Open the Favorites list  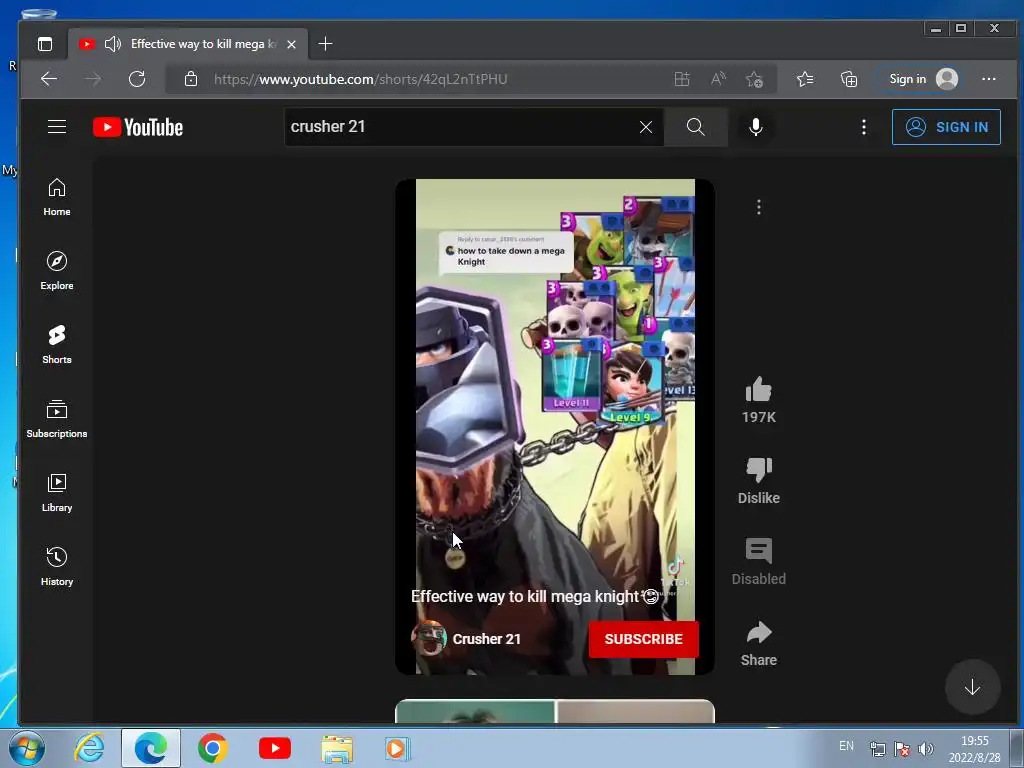pyautogui.click(x=805, y=79)
